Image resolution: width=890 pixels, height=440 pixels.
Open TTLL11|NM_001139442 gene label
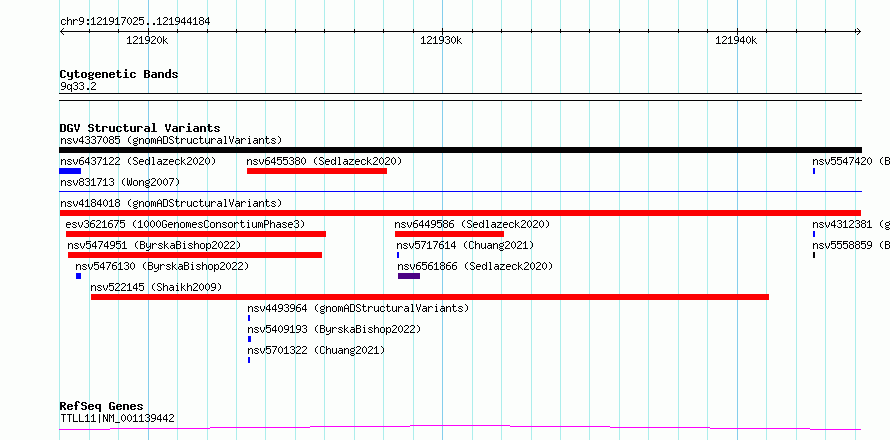[117, 418]
